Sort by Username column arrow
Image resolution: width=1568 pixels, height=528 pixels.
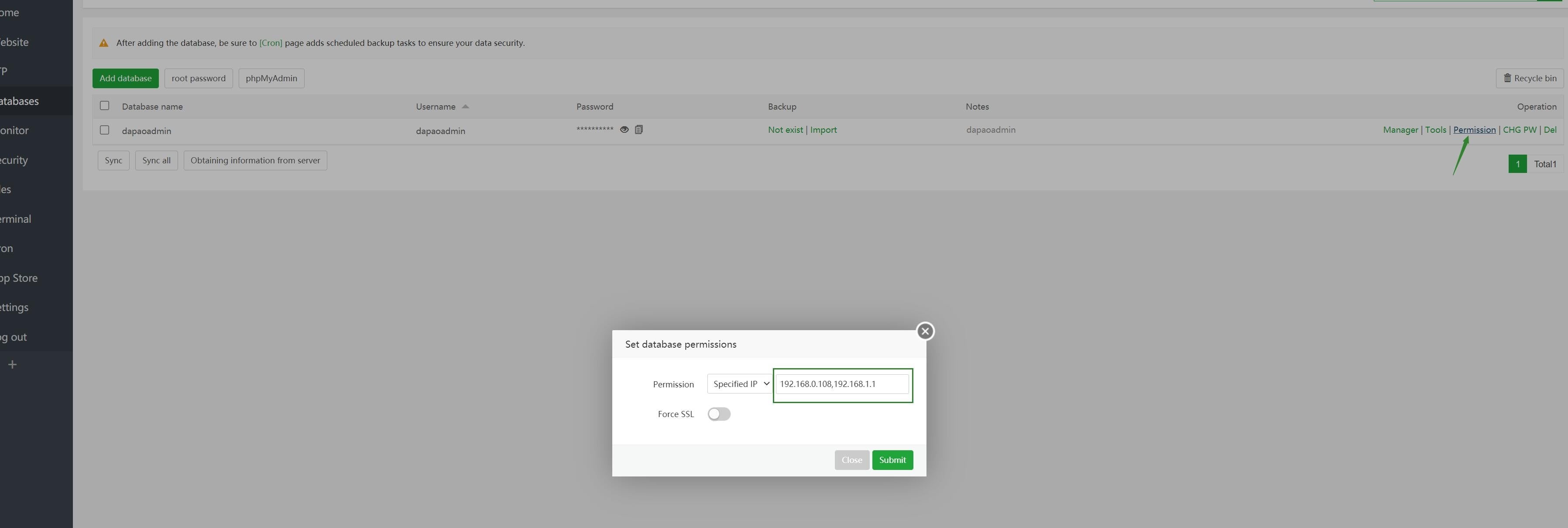tap(465, 107)
